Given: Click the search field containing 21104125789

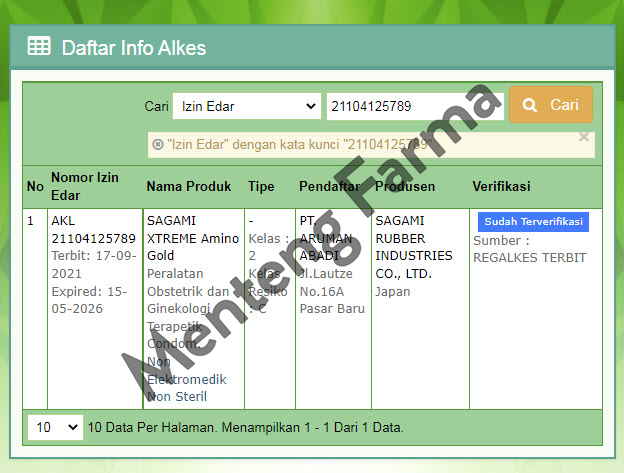Looking at the screenshot, I should (415, 106).
